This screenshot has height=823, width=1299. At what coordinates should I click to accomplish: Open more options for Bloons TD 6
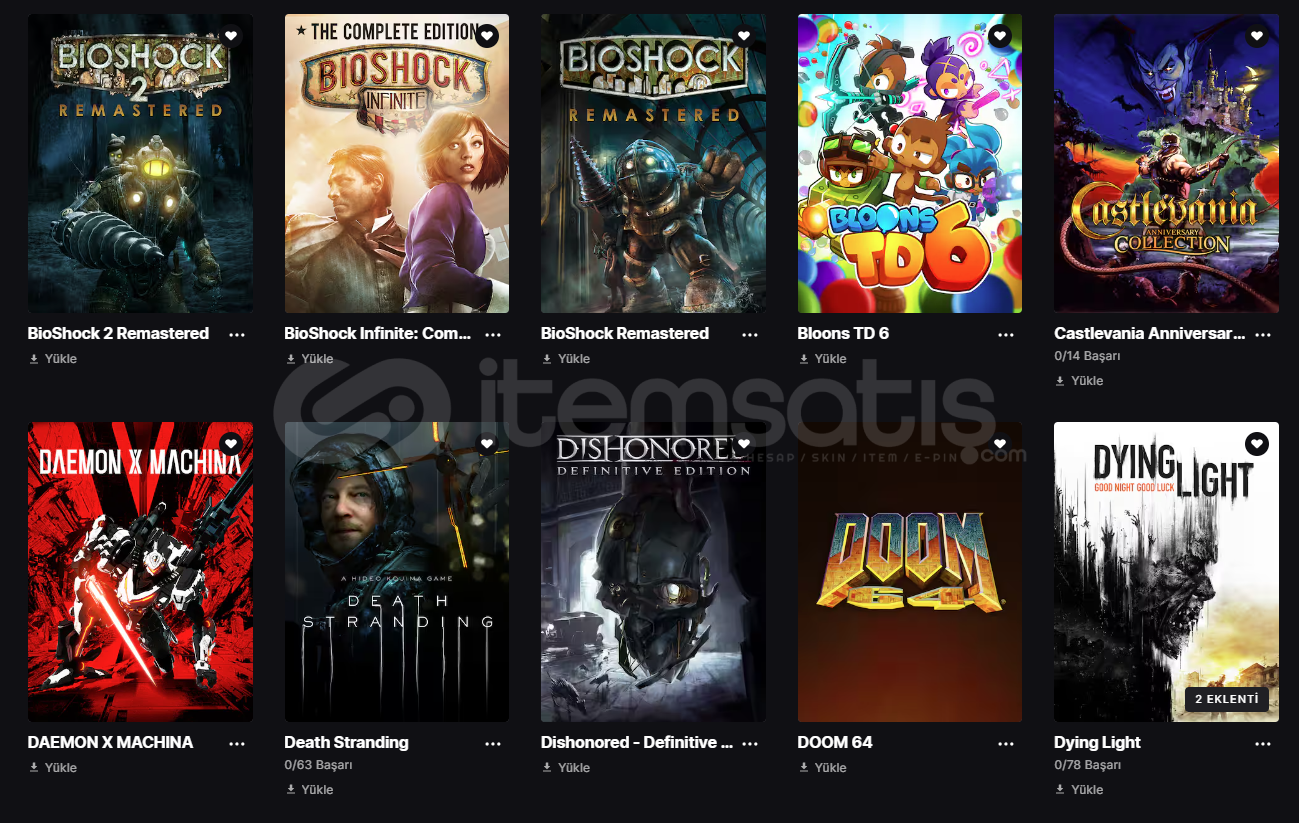point(1006,334)
